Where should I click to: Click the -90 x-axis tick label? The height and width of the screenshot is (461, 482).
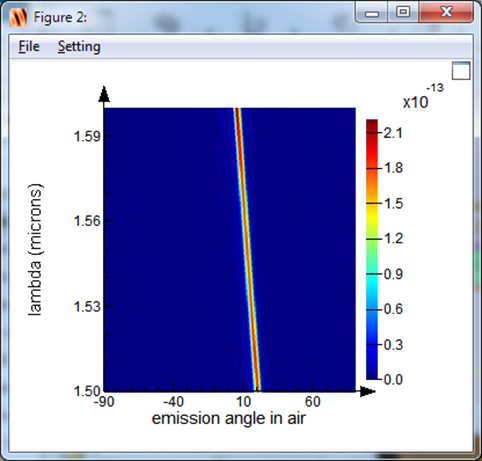[x=104, y=402]
